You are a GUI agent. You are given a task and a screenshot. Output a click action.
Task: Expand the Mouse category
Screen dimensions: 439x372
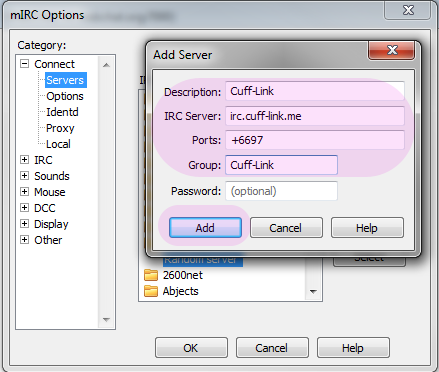click(x=24, y=192)
